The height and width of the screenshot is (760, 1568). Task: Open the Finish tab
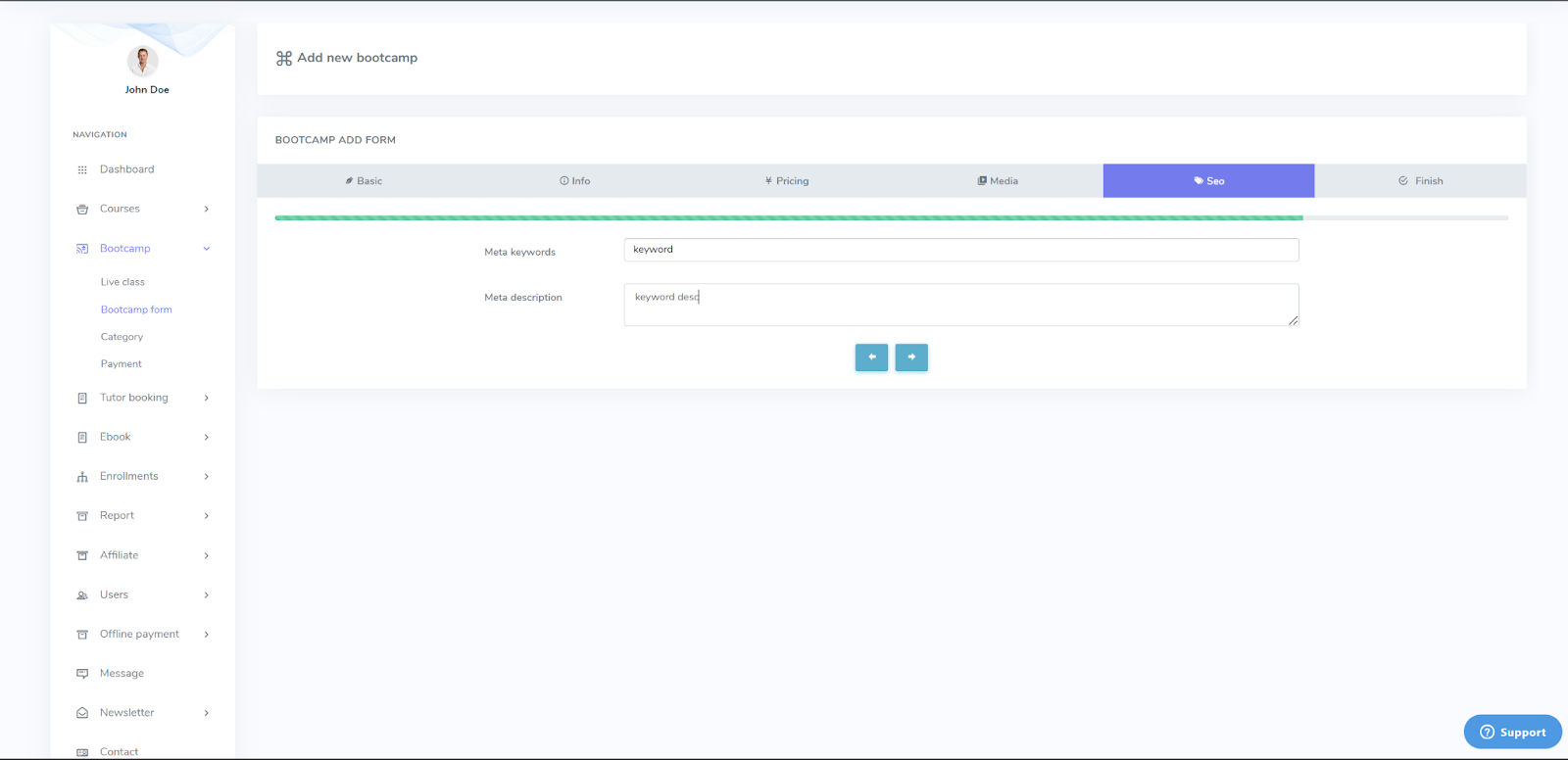click(x=1420, y=181)
